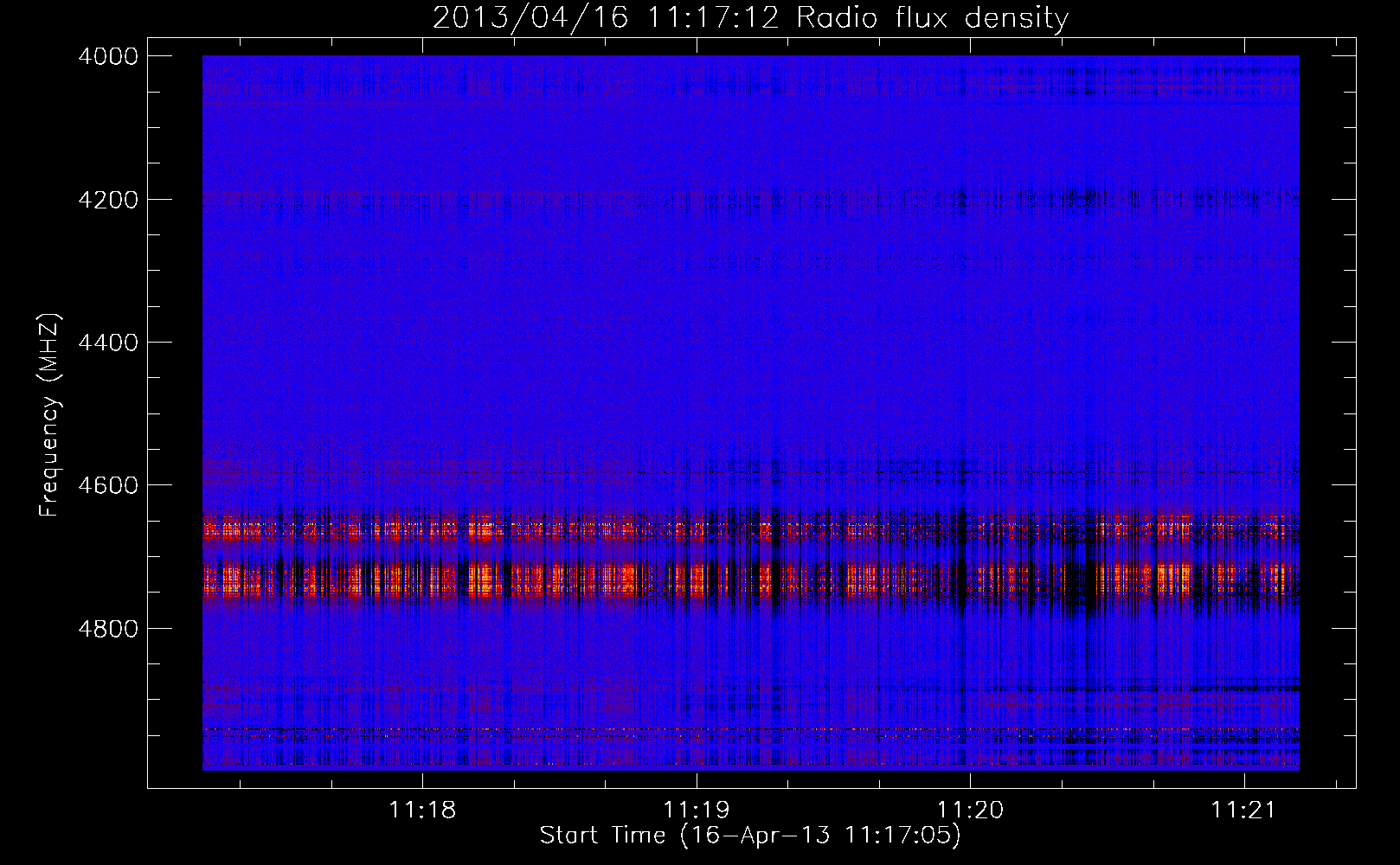Select the 4600 frequency tick label
Screen dimensions: 1400x865
(x=108, y=485)
